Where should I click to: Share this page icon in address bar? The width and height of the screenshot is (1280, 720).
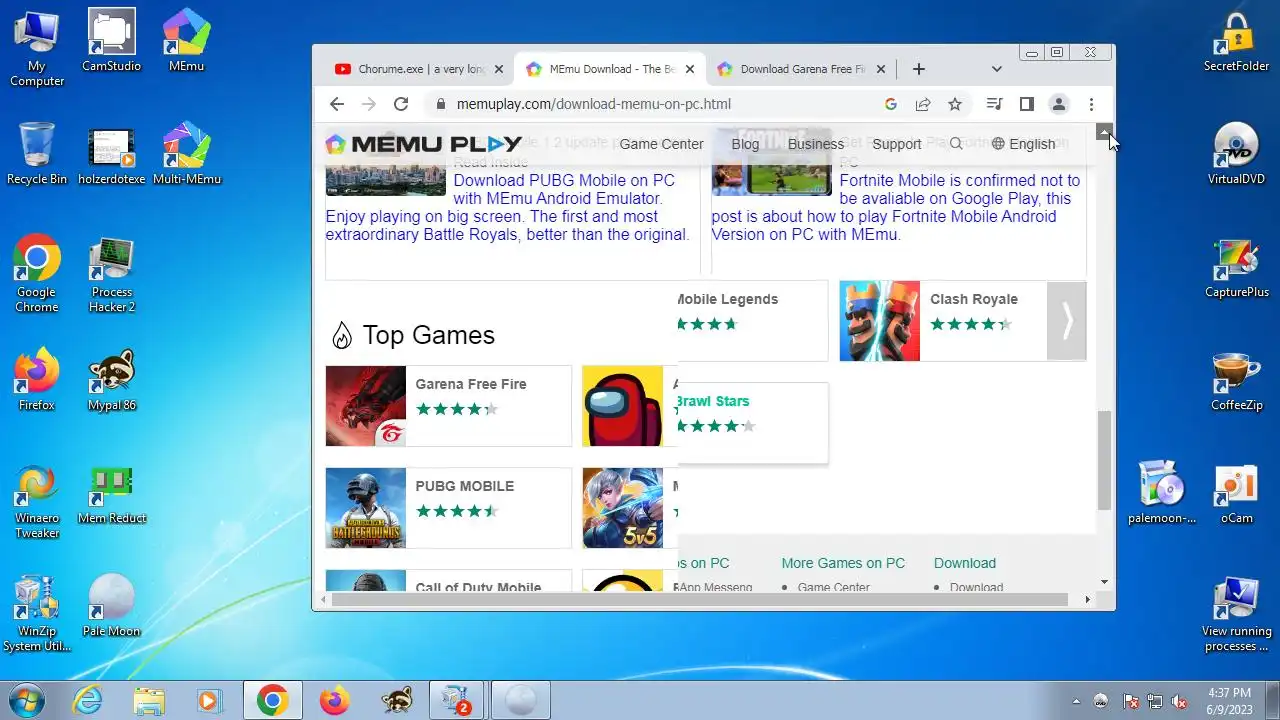click(x=923, y=104)
